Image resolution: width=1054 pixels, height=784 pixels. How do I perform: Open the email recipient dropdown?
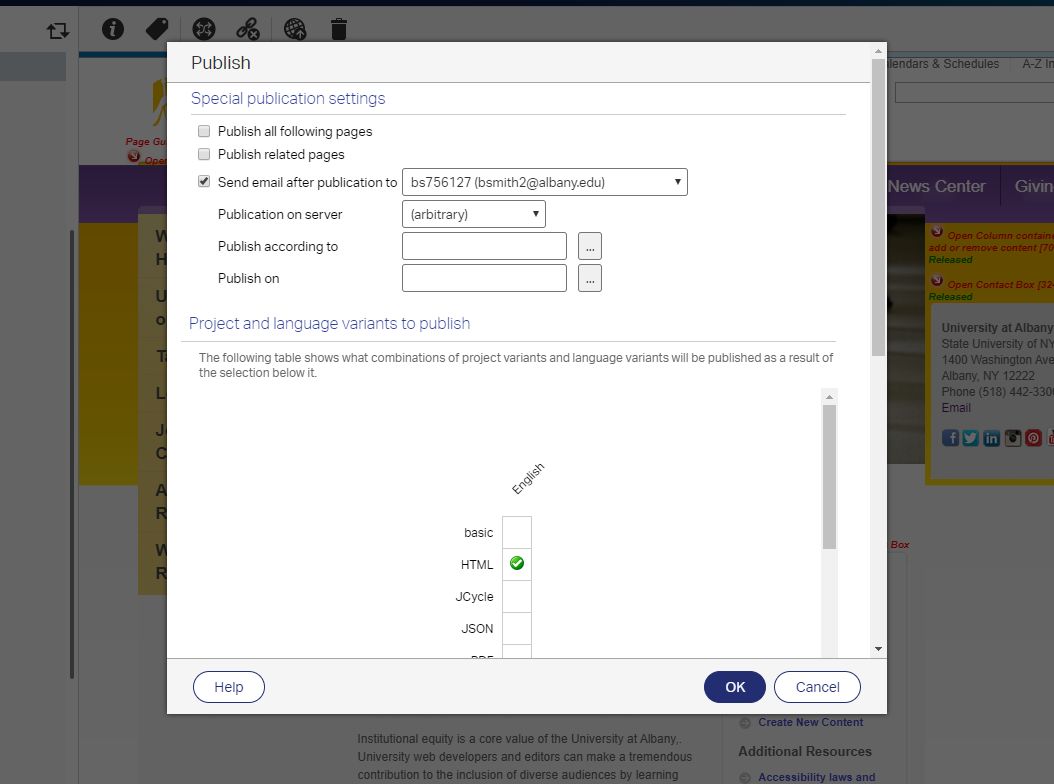544,182
